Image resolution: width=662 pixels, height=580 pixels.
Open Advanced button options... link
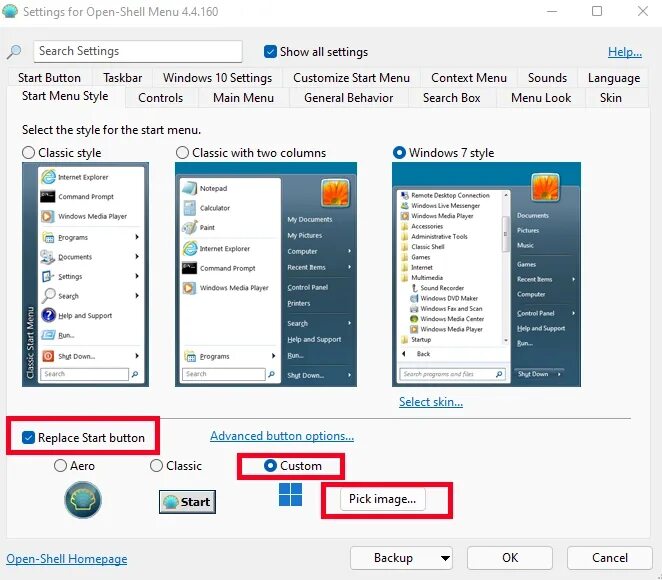(x=282, y=436)
